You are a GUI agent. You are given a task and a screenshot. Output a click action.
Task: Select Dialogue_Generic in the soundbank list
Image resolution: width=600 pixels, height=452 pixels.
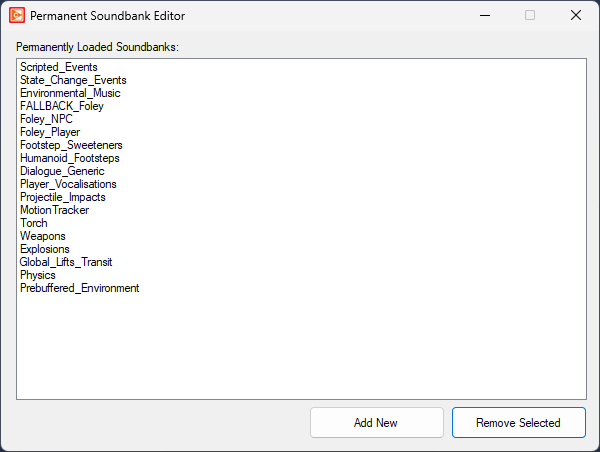coord(62,171)
